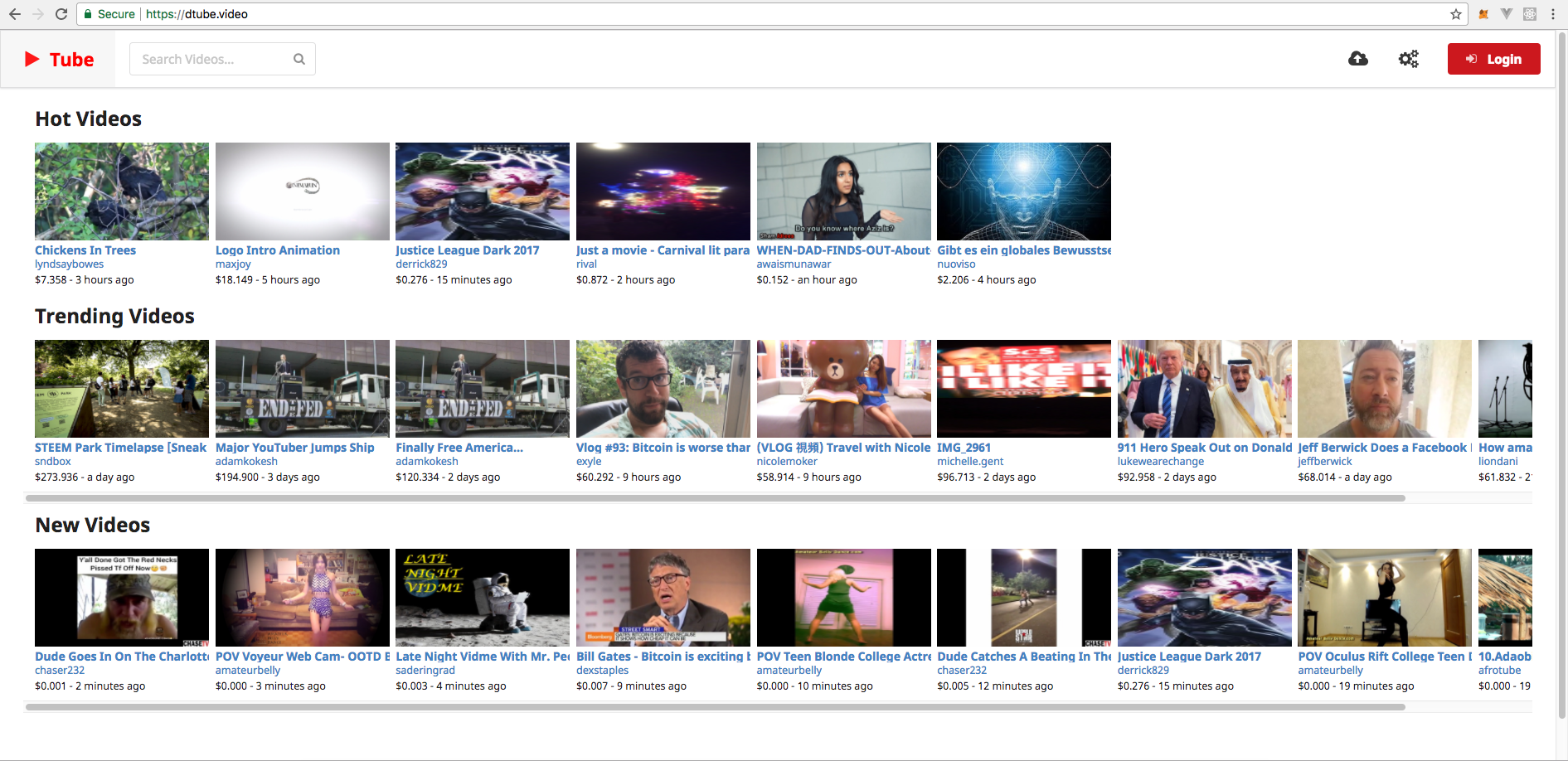
Task: Click the dtube.video address bar
Action: [771, 14]
